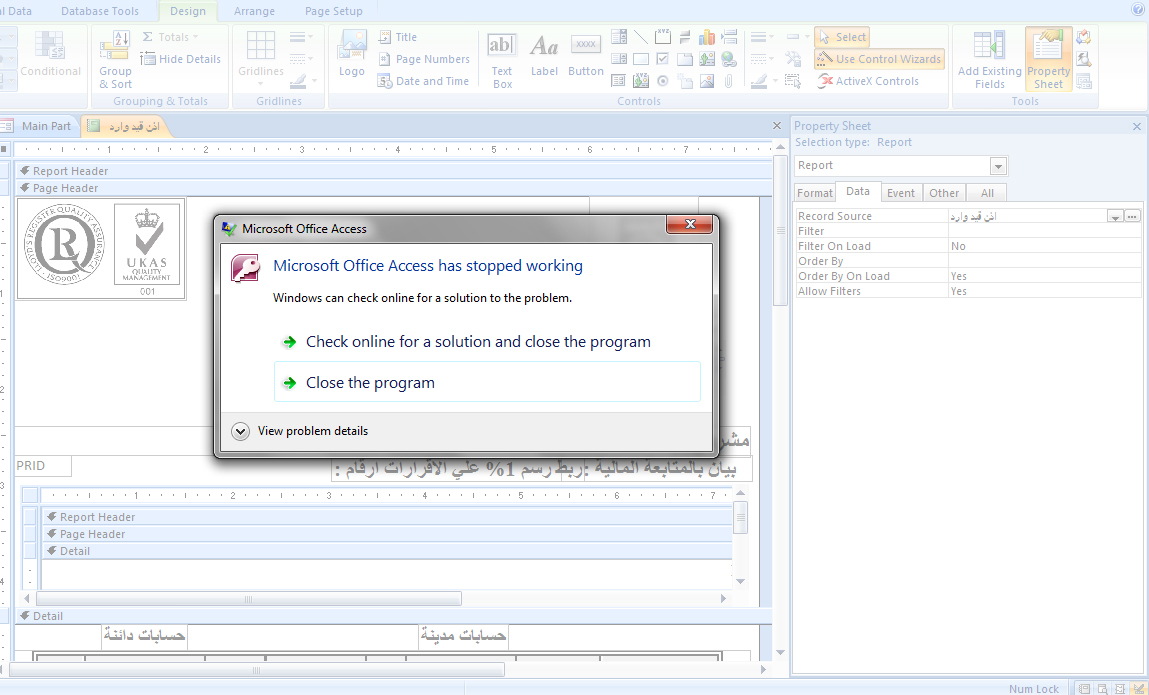The width and height of the screenshot is (1149, 695).
Task: Select the Attachment paperclip control
Action: [x=729, y=81]
